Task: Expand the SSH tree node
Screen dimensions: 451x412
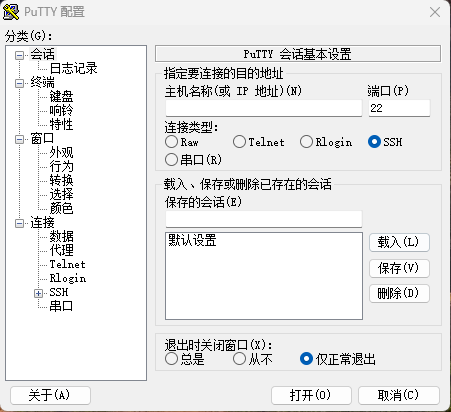Action: 38,293
